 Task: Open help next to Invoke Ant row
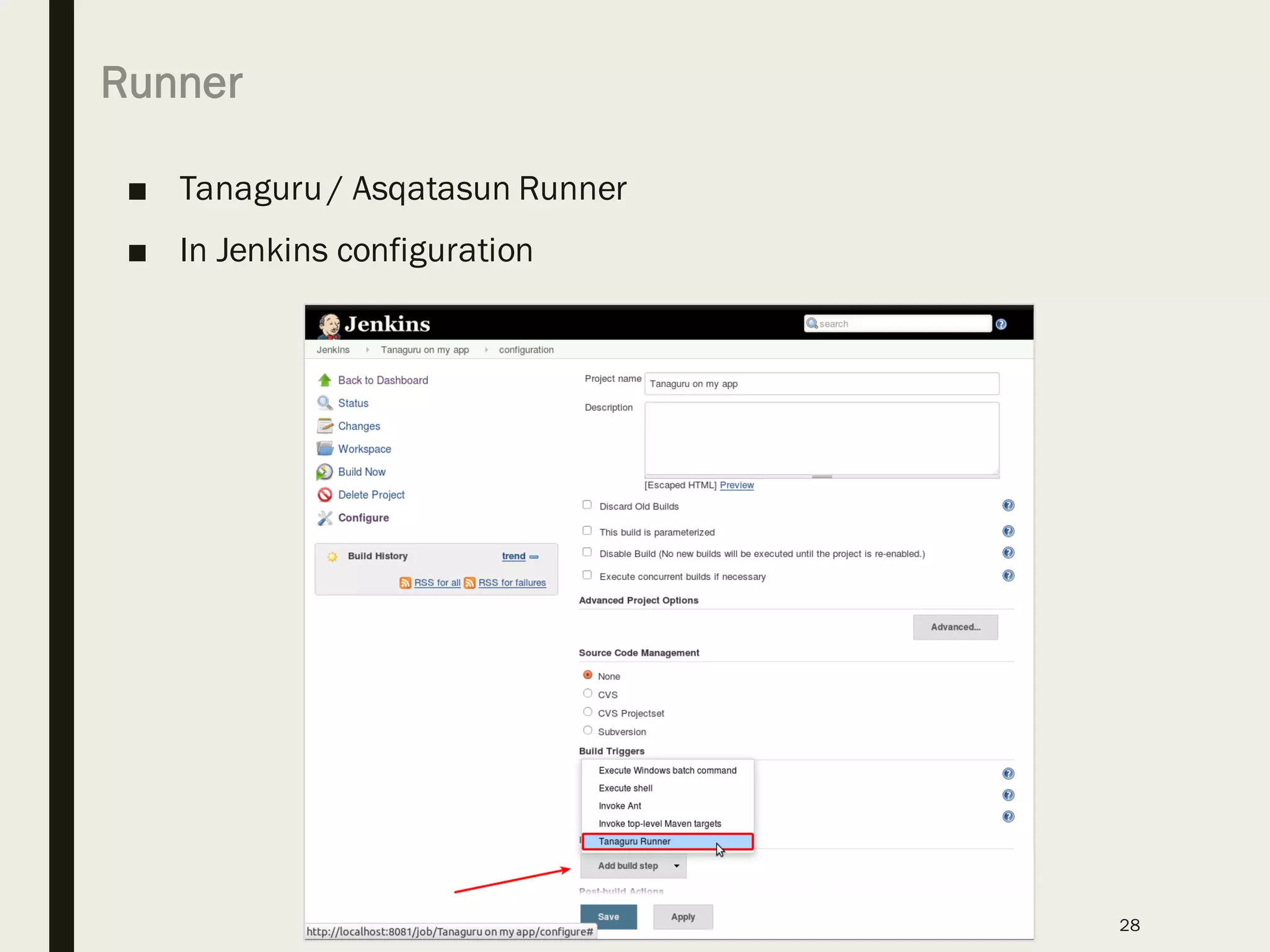pyautogui.click(x=1008, y=816)
